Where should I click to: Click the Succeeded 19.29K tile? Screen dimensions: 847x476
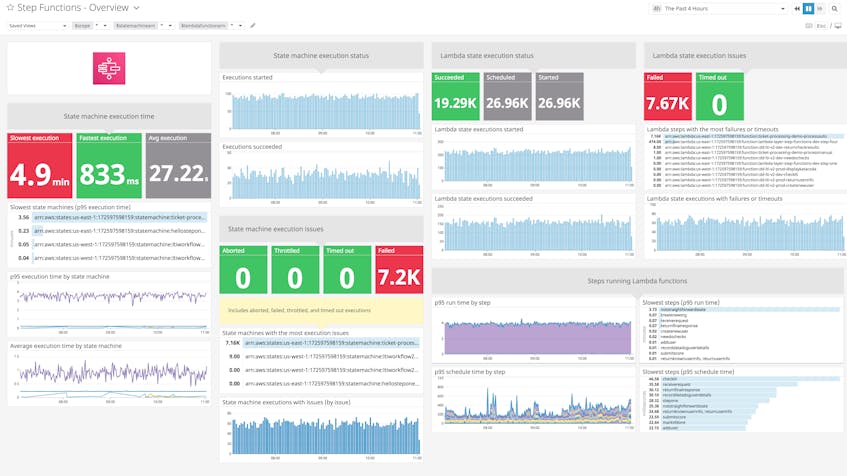(455, 96)
